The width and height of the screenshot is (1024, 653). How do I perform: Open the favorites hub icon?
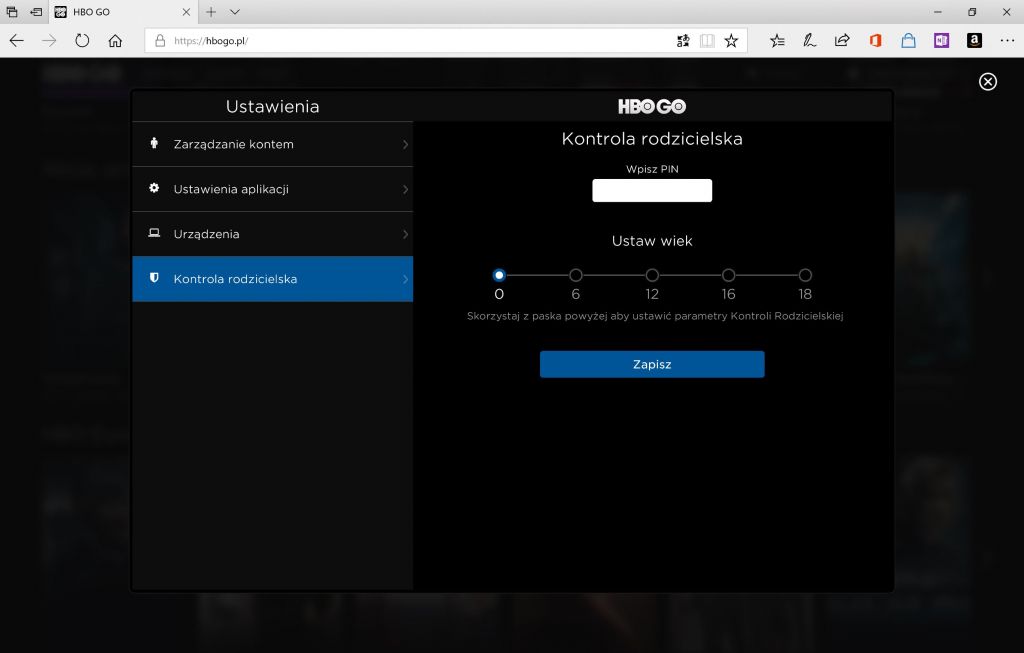(x=777, y=40)
